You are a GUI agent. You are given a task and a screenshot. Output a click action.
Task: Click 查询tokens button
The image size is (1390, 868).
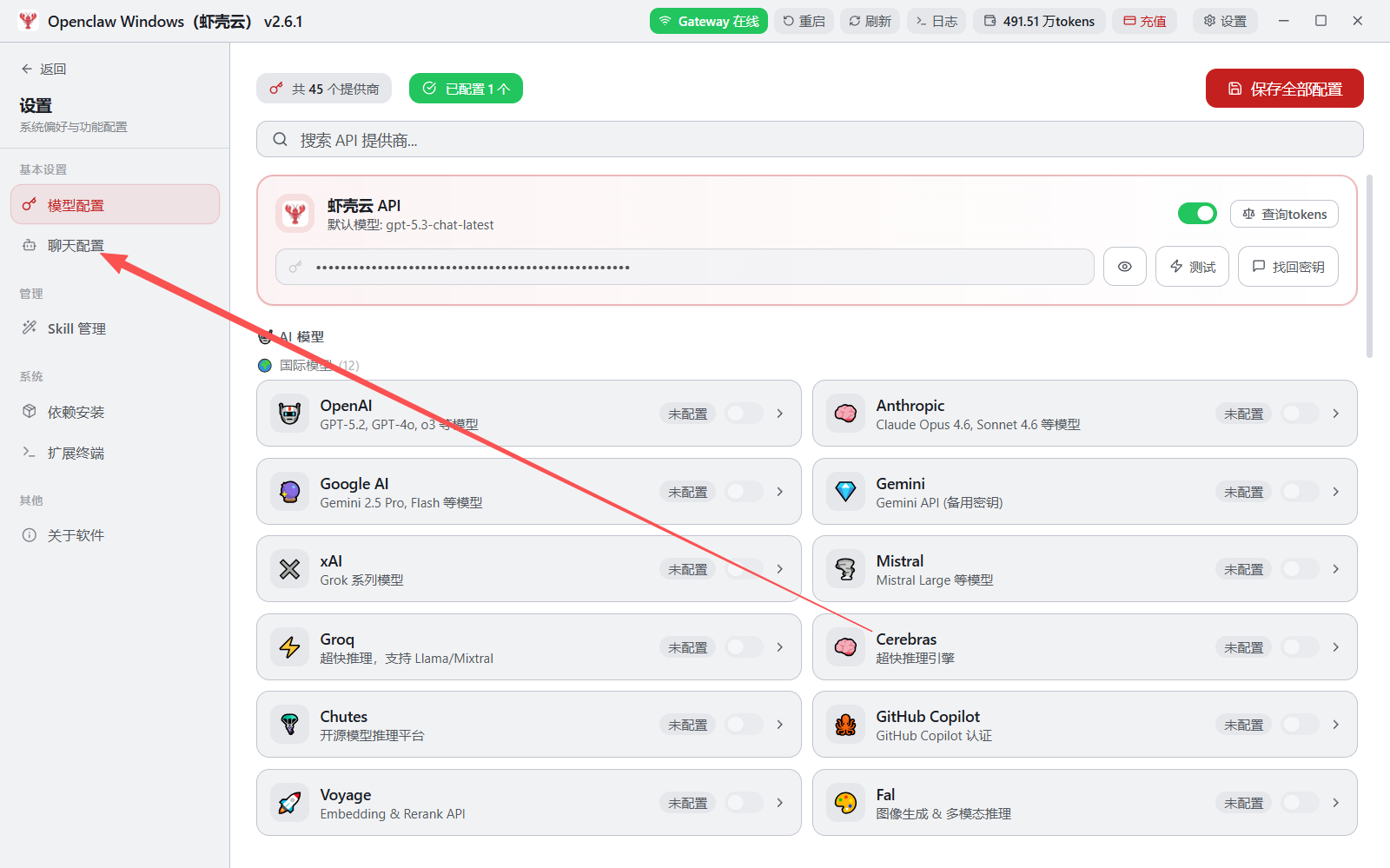coord(1284,214)
